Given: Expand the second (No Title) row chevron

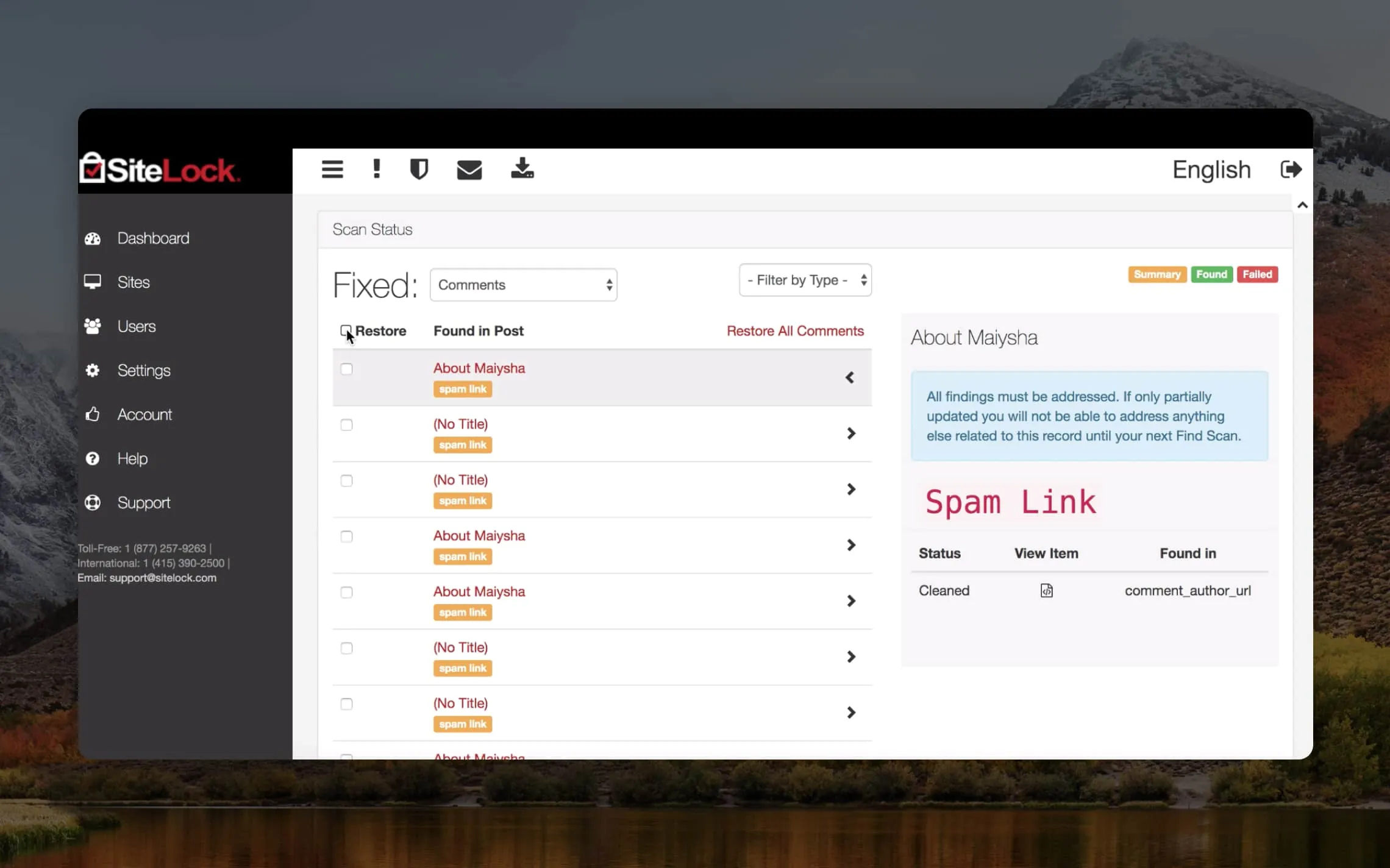Looking at the screenshot, I should click(851, 489).
